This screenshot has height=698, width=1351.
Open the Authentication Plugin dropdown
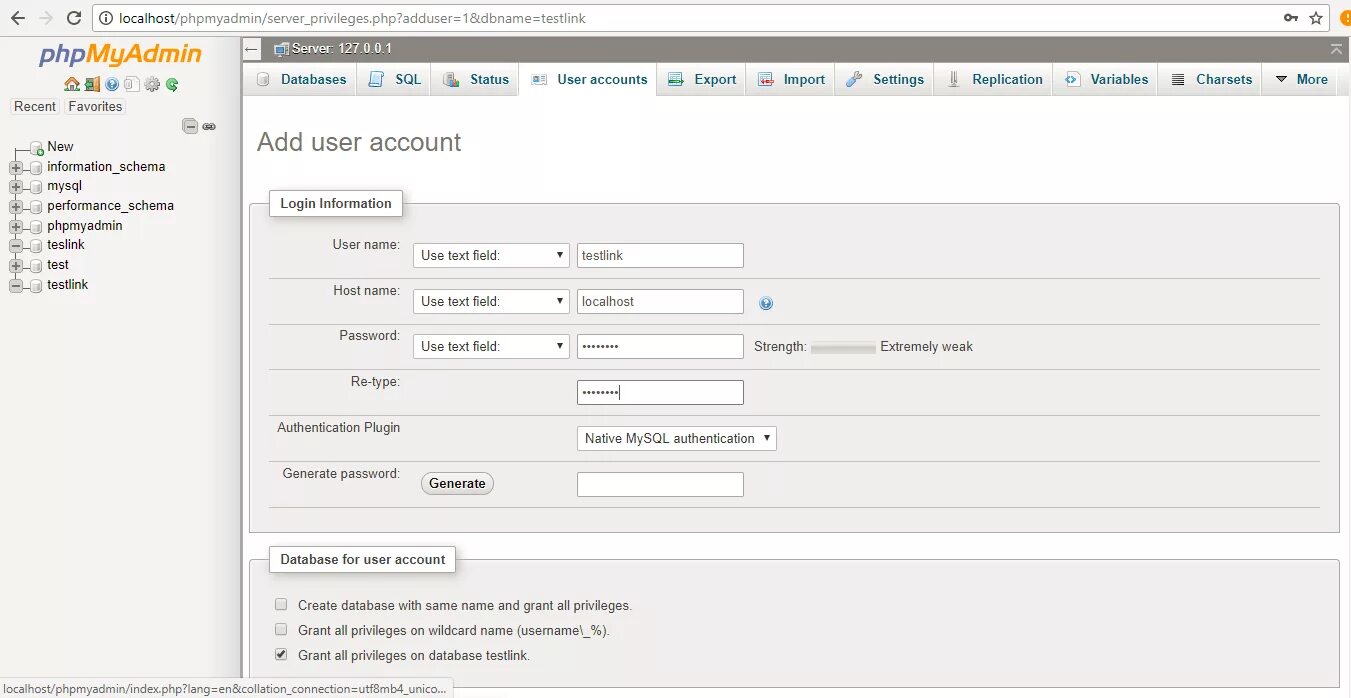(677, 438)
